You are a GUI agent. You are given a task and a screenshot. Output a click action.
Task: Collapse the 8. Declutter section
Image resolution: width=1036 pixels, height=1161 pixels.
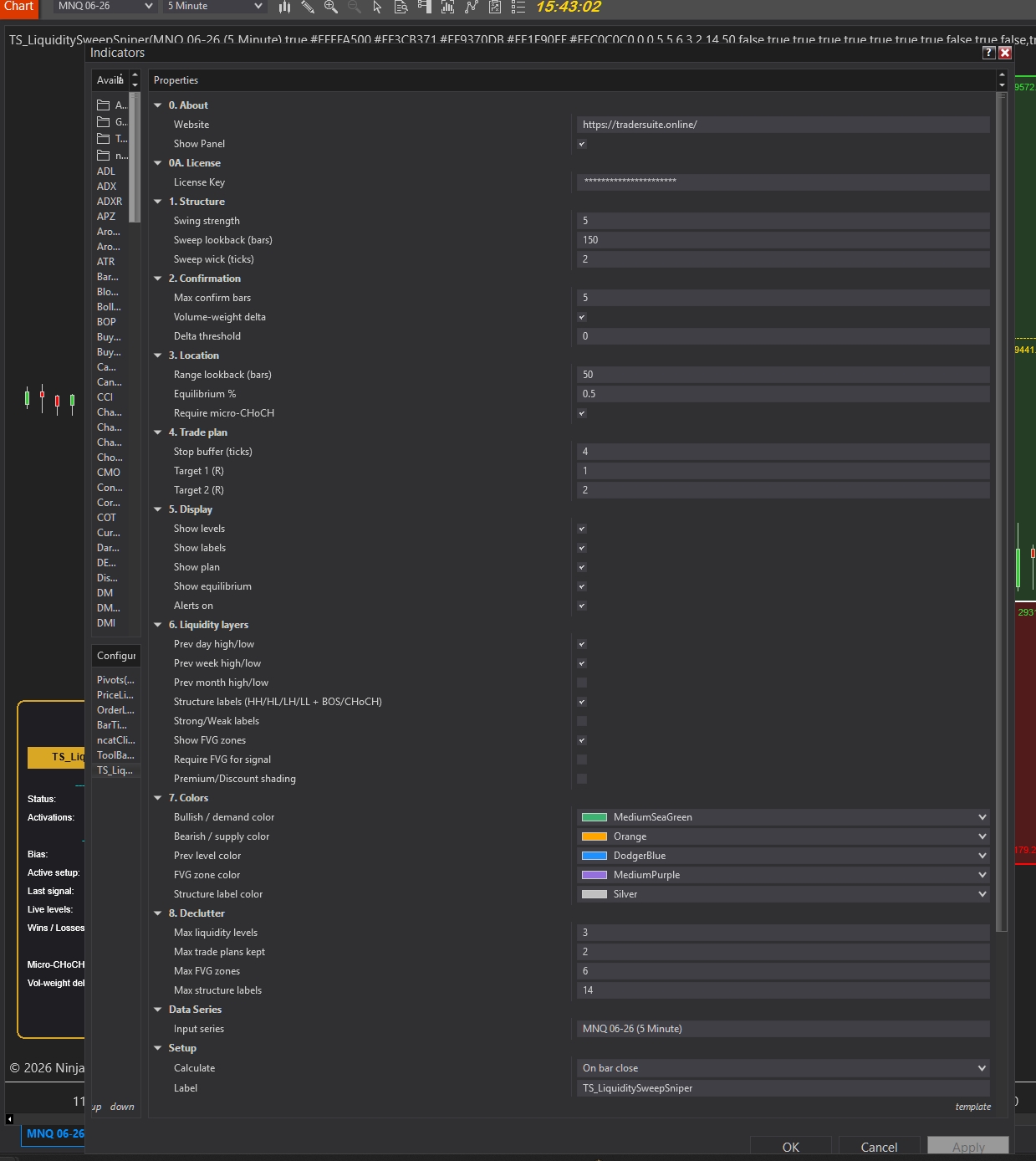coord(158,913)
